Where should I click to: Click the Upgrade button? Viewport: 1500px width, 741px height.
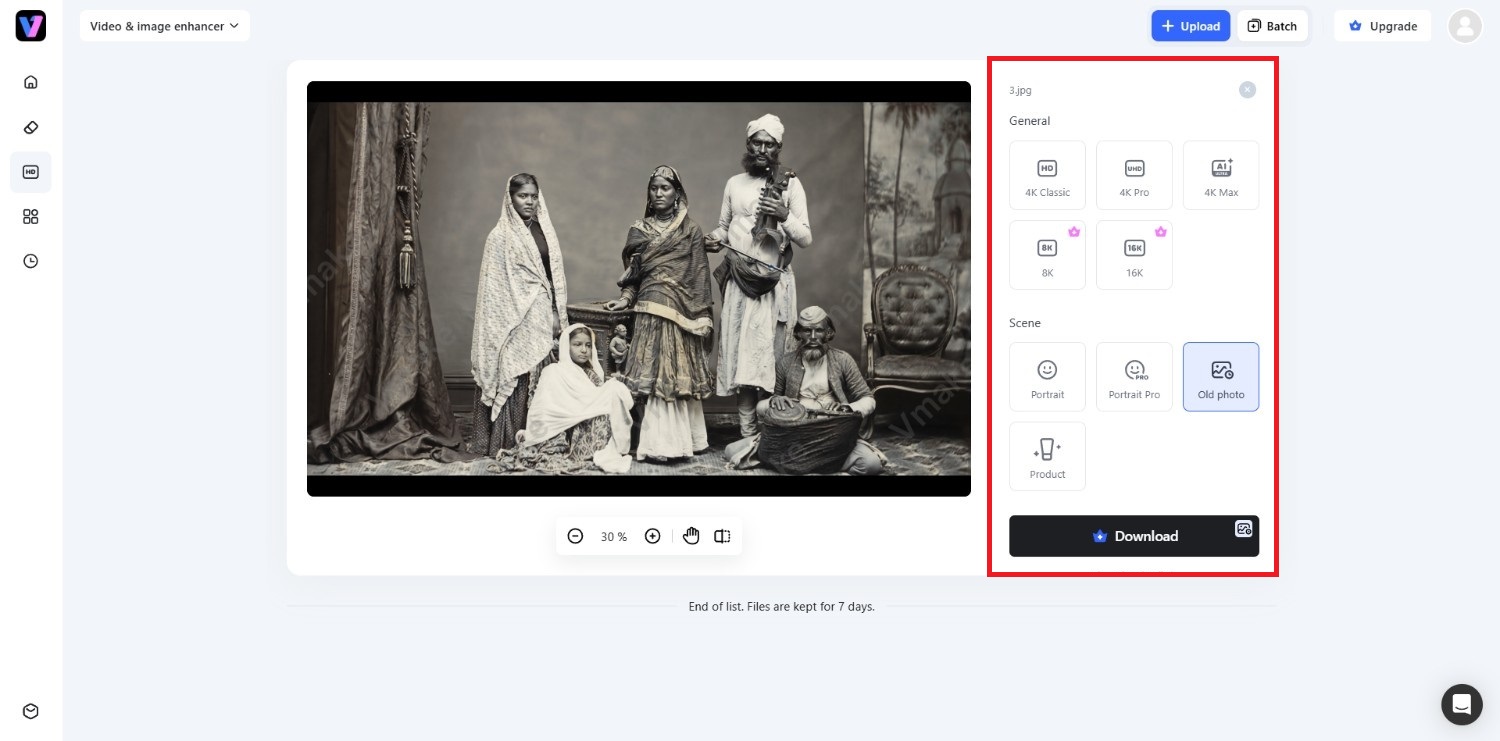click(x=1383, y=26)
